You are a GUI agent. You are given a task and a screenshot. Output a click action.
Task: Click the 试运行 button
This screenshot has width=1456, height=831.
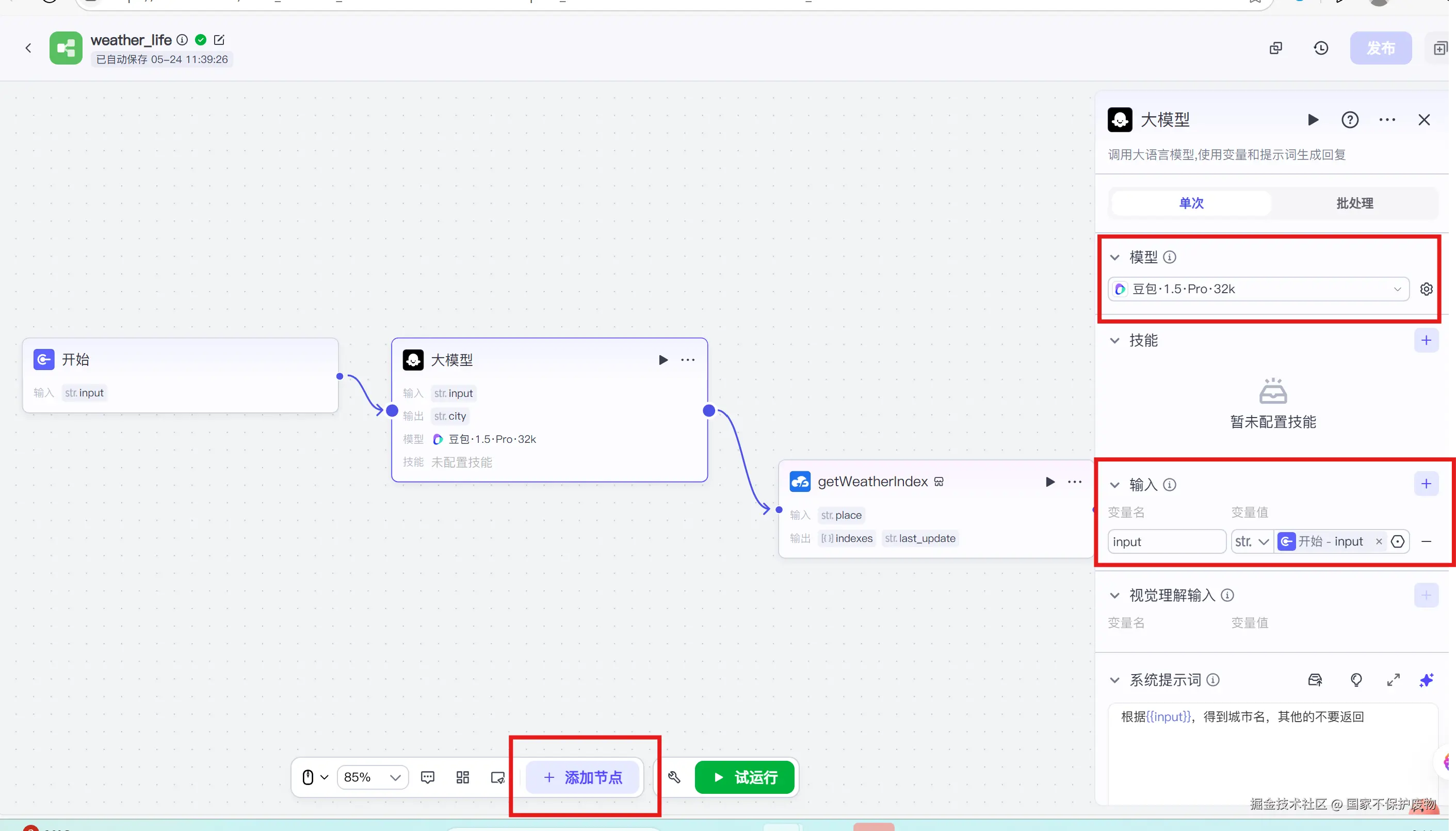click(744, 777)
